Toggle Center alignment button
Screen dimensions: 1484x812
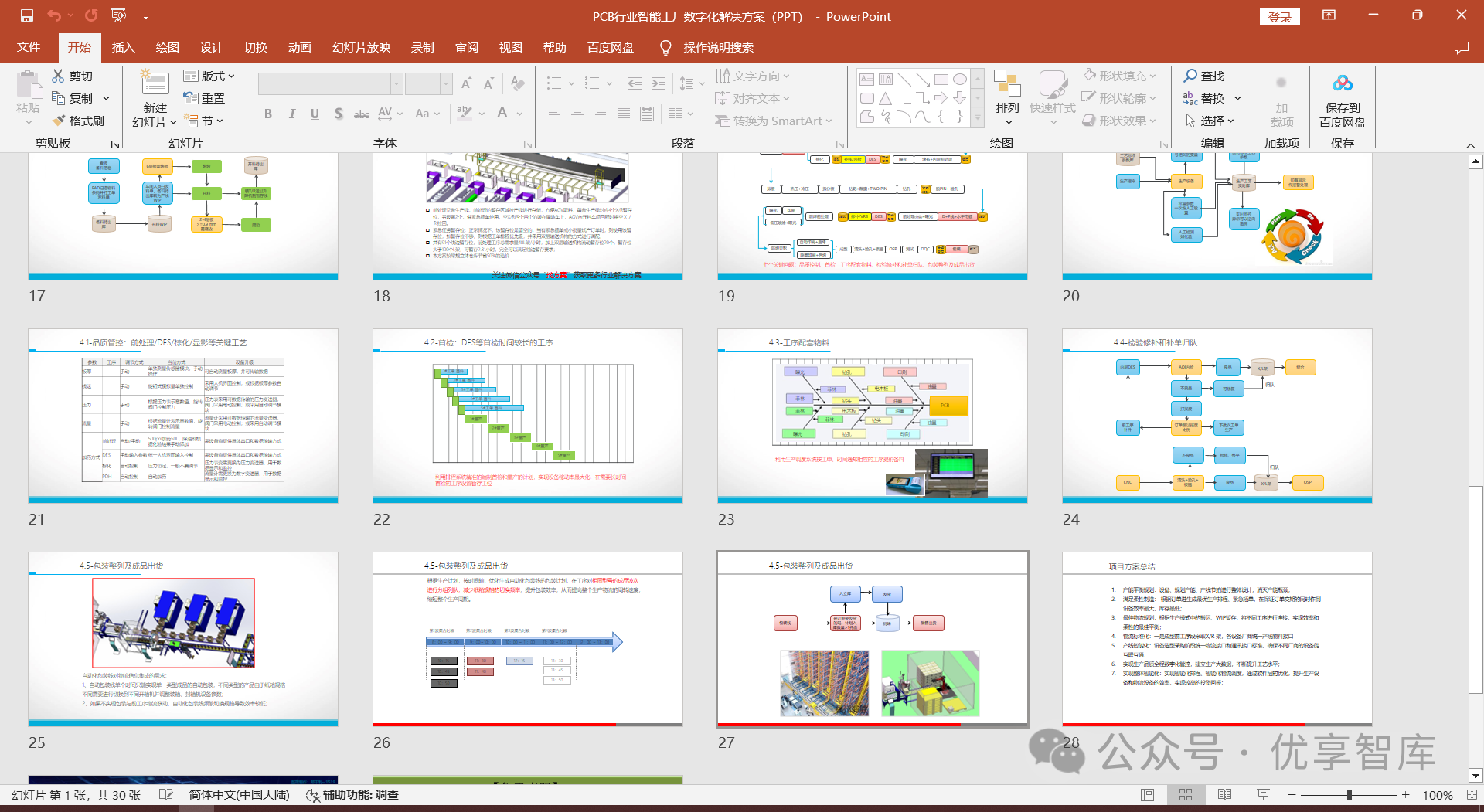tap(577, 114)
